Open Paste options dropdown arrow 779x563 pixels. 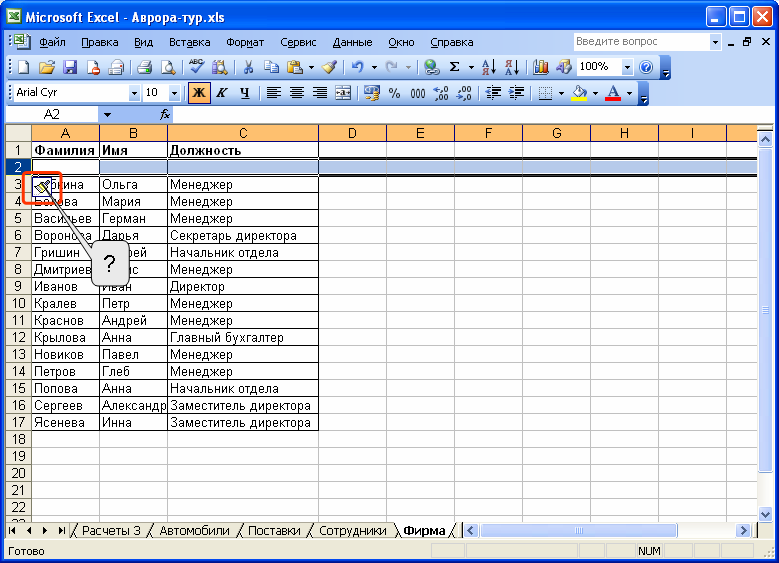pyautogui.click(x=312, y=67)
